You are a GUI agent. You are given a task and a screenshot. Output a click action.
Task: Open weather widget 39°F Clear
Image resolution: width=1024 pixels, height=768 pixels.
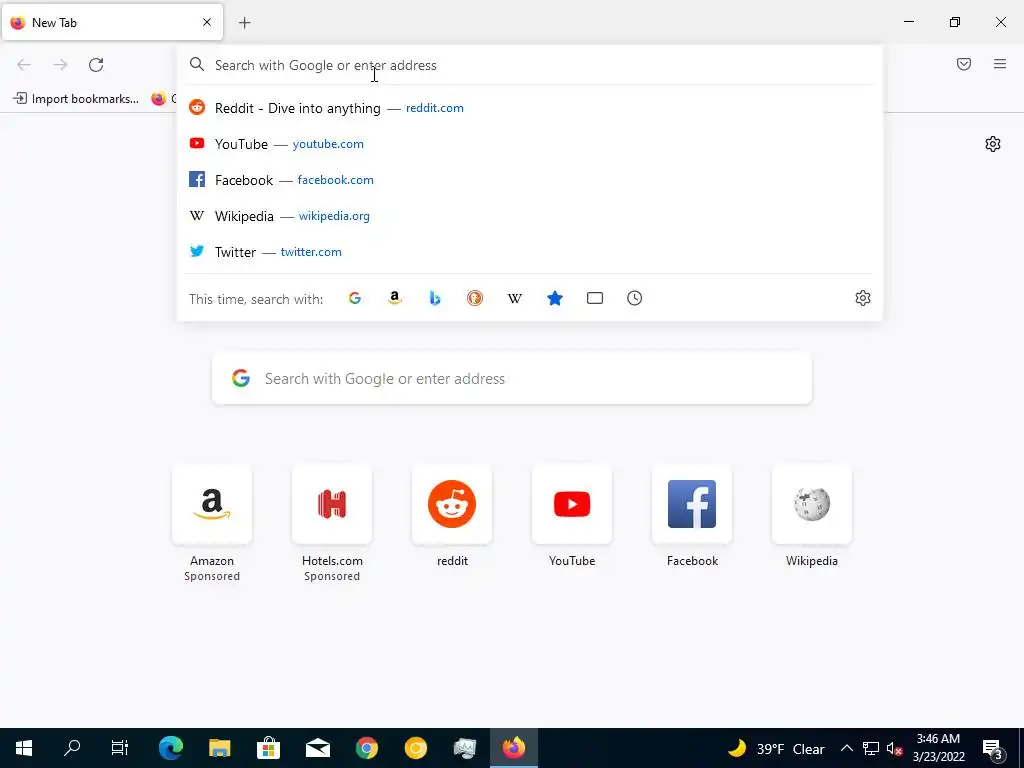coord(776,748)
